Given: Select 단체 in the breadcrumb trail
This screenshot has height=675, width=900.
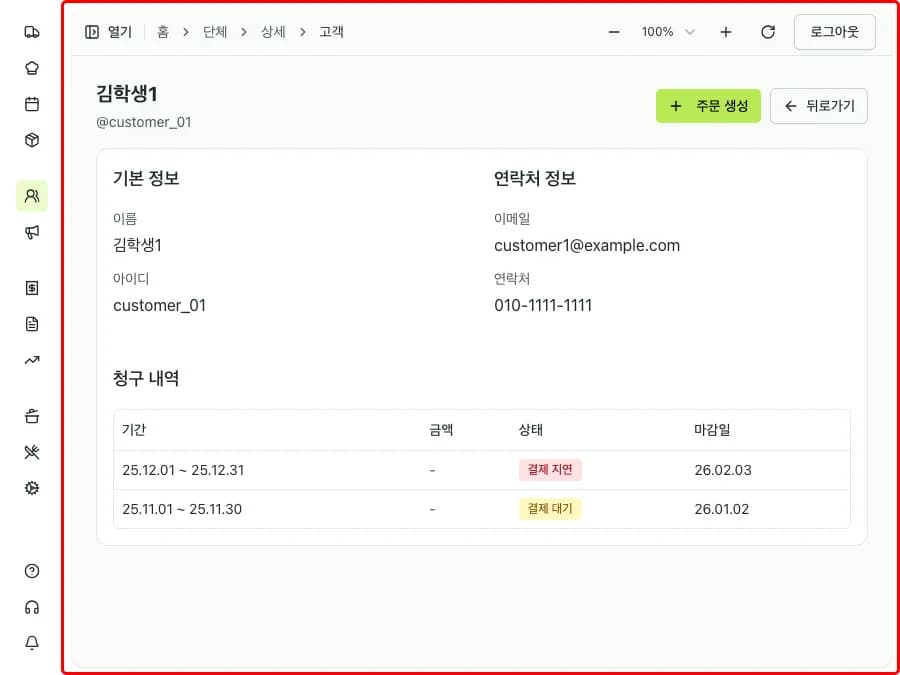Looking at the screenshot, I should [x=216, y=31].
